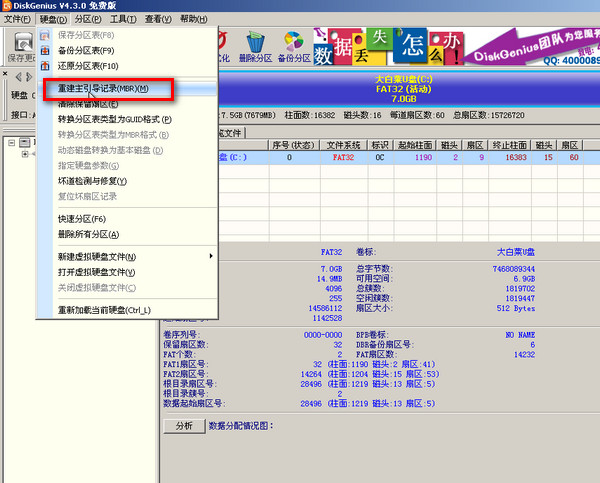Expand the child tree node

tap(25, 154)
